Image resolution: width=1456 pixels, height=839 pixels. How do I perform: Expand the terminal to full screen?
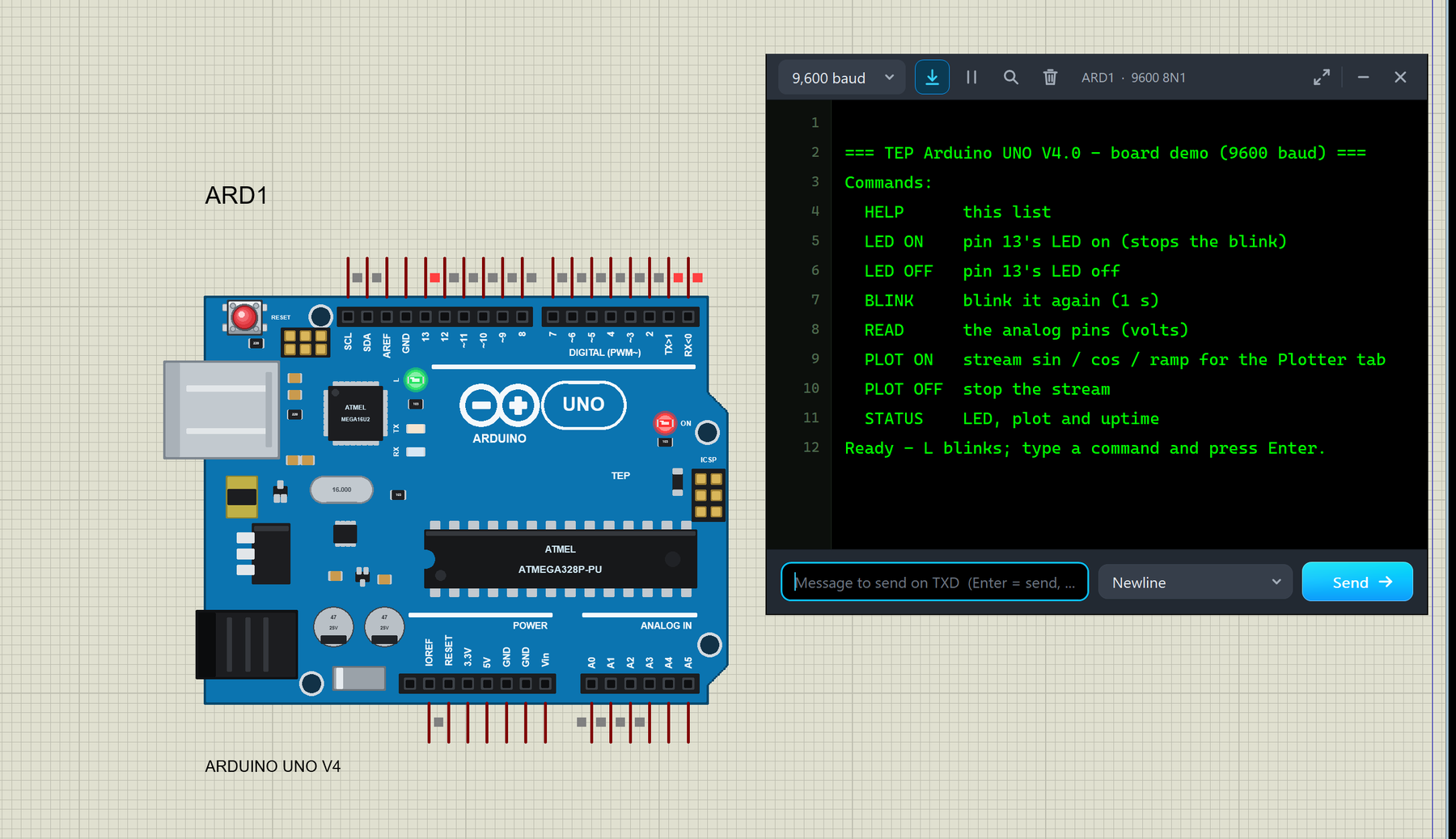(x=1322, y=78)
